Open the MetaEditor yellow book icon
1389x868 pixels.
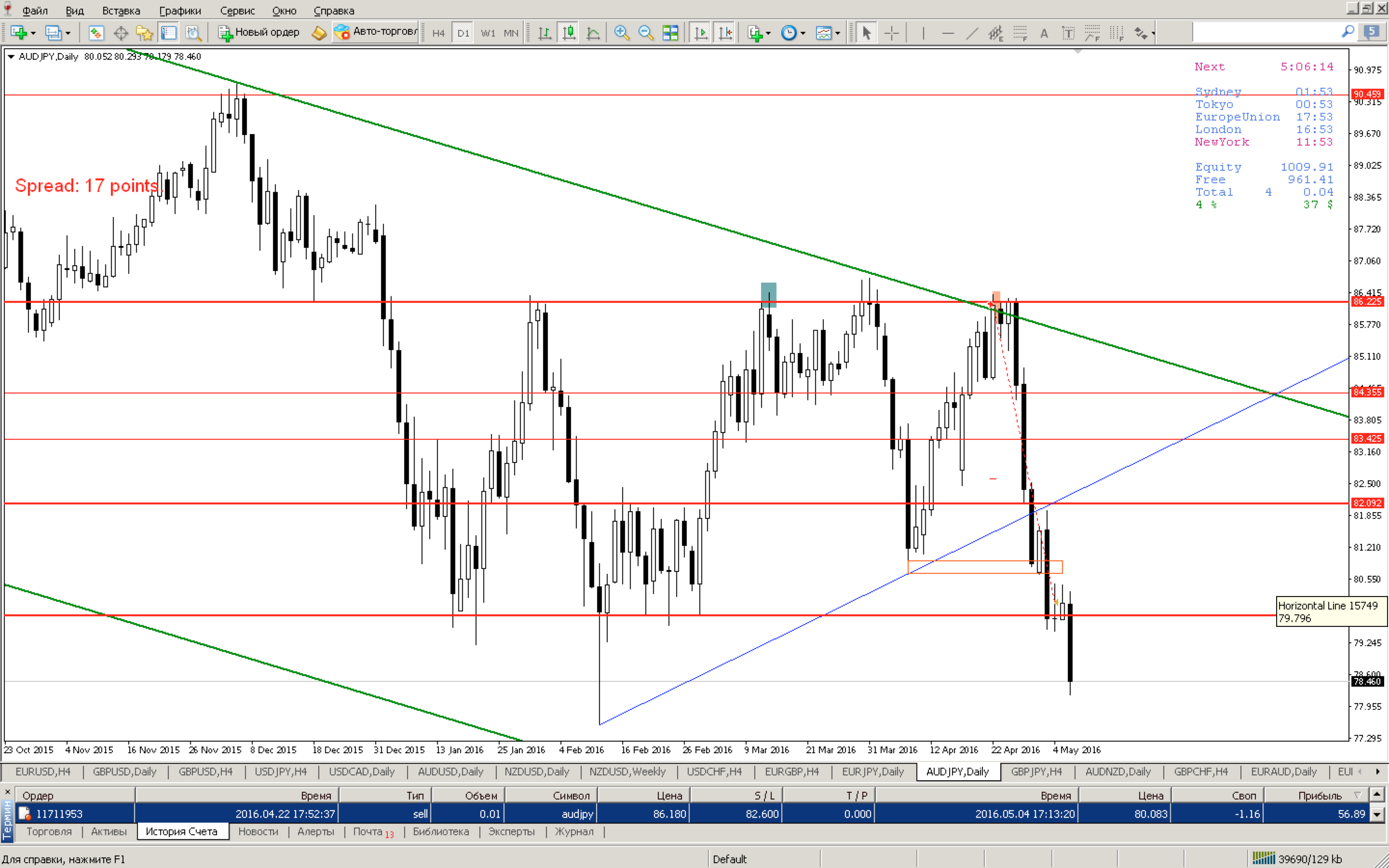(318, 33)
